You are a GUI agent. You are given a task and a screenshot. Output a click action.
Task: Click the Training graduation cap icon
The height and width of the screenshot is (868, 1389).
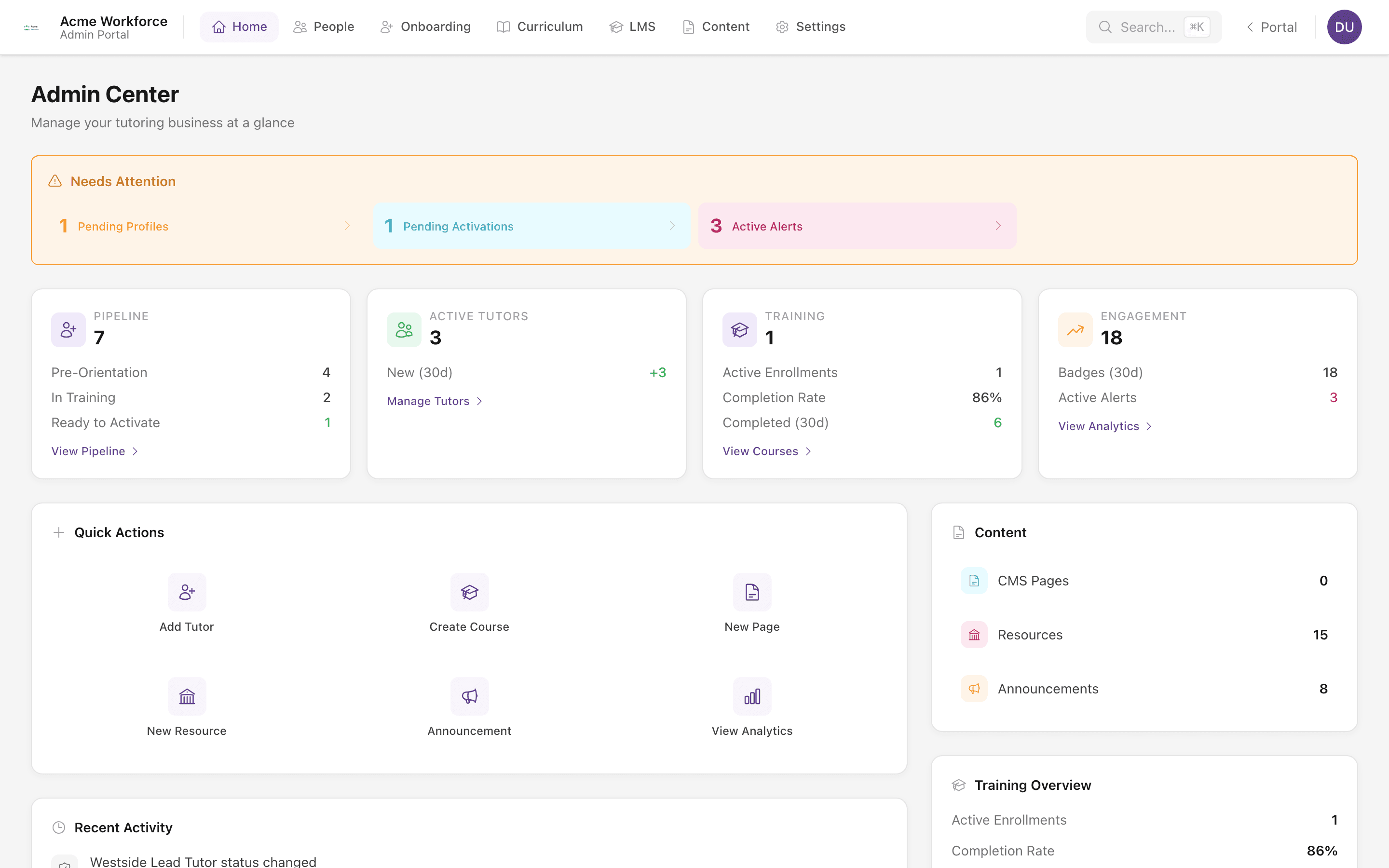(x=739, y=329)
